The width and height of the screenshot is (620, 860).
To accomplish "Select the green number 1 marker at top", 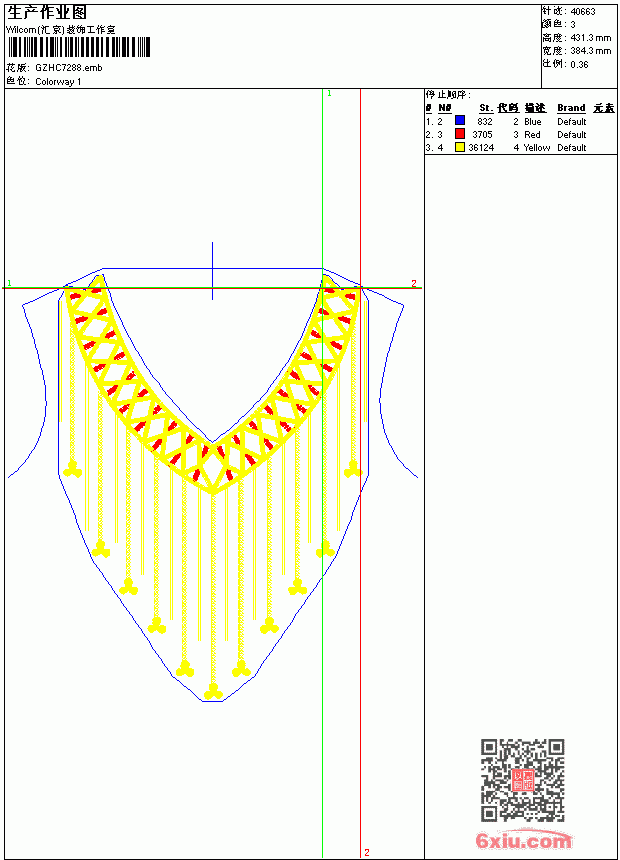I will (329, 94).
